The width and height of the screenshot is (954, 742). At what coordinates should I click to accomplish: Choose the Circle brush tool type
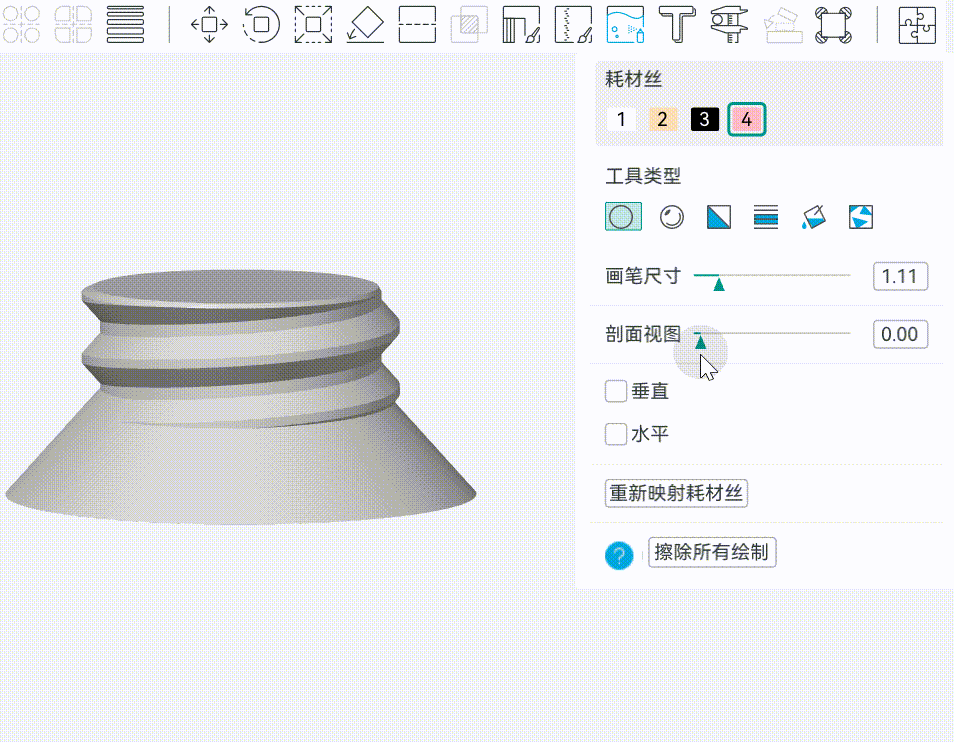tap(623, 217)
